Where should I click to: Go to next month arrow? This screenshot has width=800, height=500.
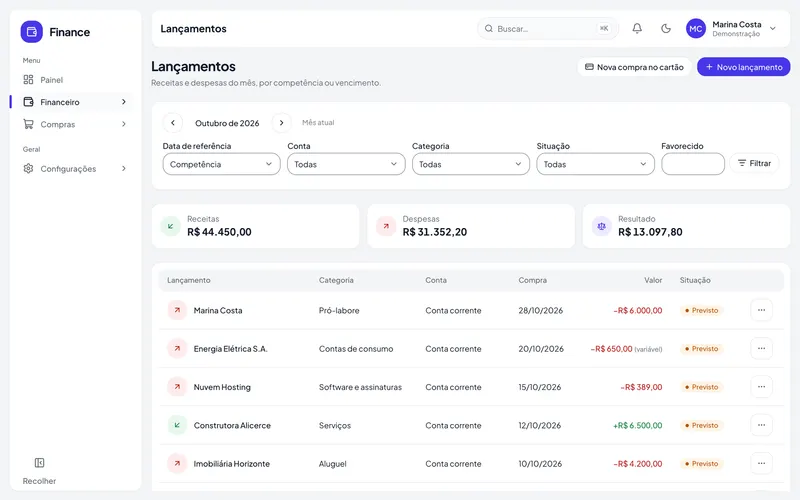click(281, 123)
